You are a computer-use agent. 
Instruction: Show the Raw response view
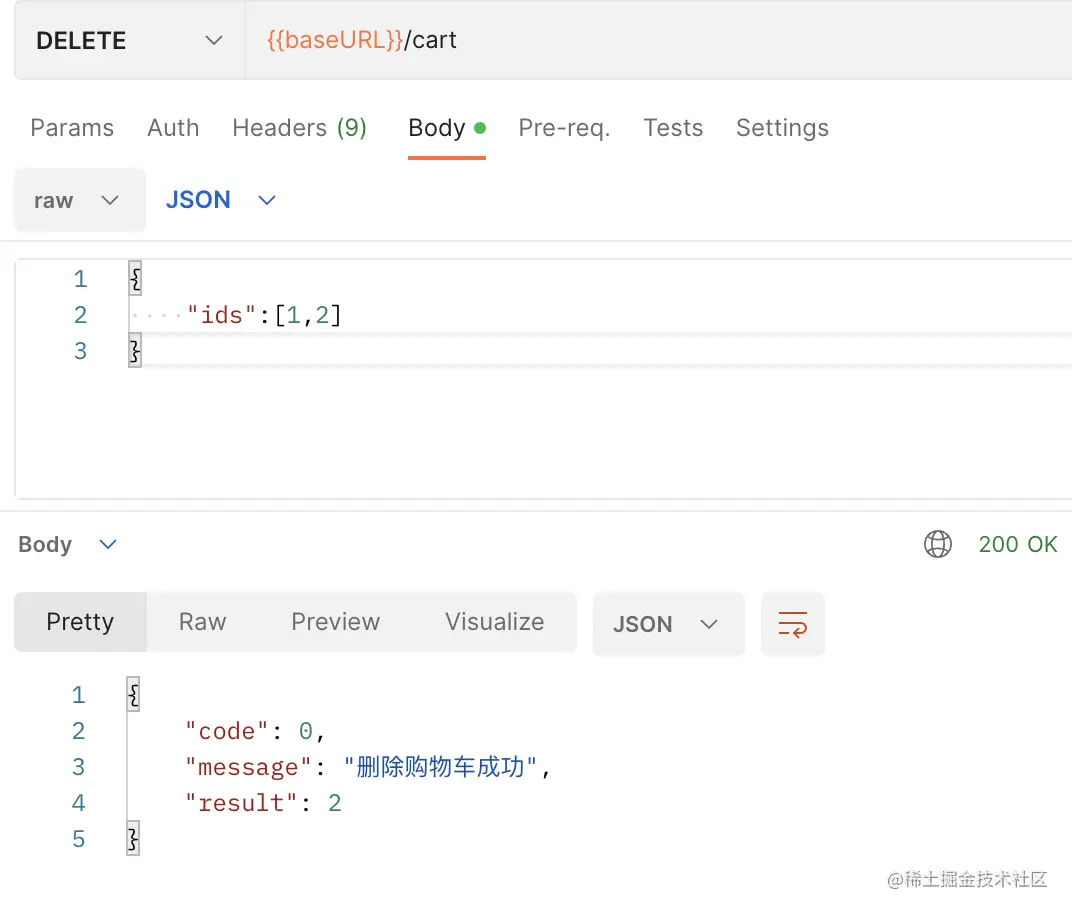(202, 622)
